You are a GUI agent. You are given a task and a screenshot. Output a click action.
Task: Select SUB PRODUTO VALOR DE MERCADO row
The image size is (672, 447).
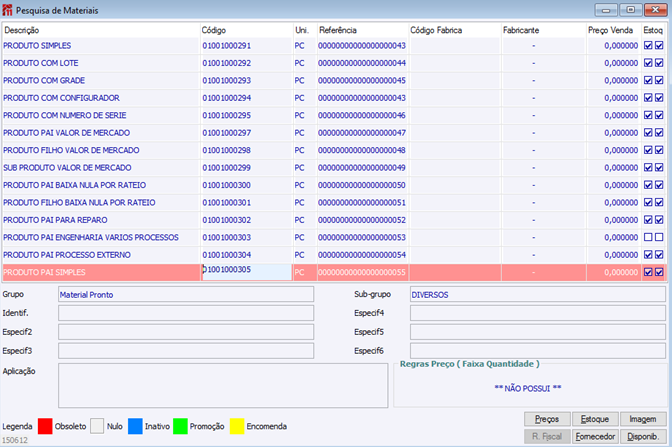click(334, 168)
